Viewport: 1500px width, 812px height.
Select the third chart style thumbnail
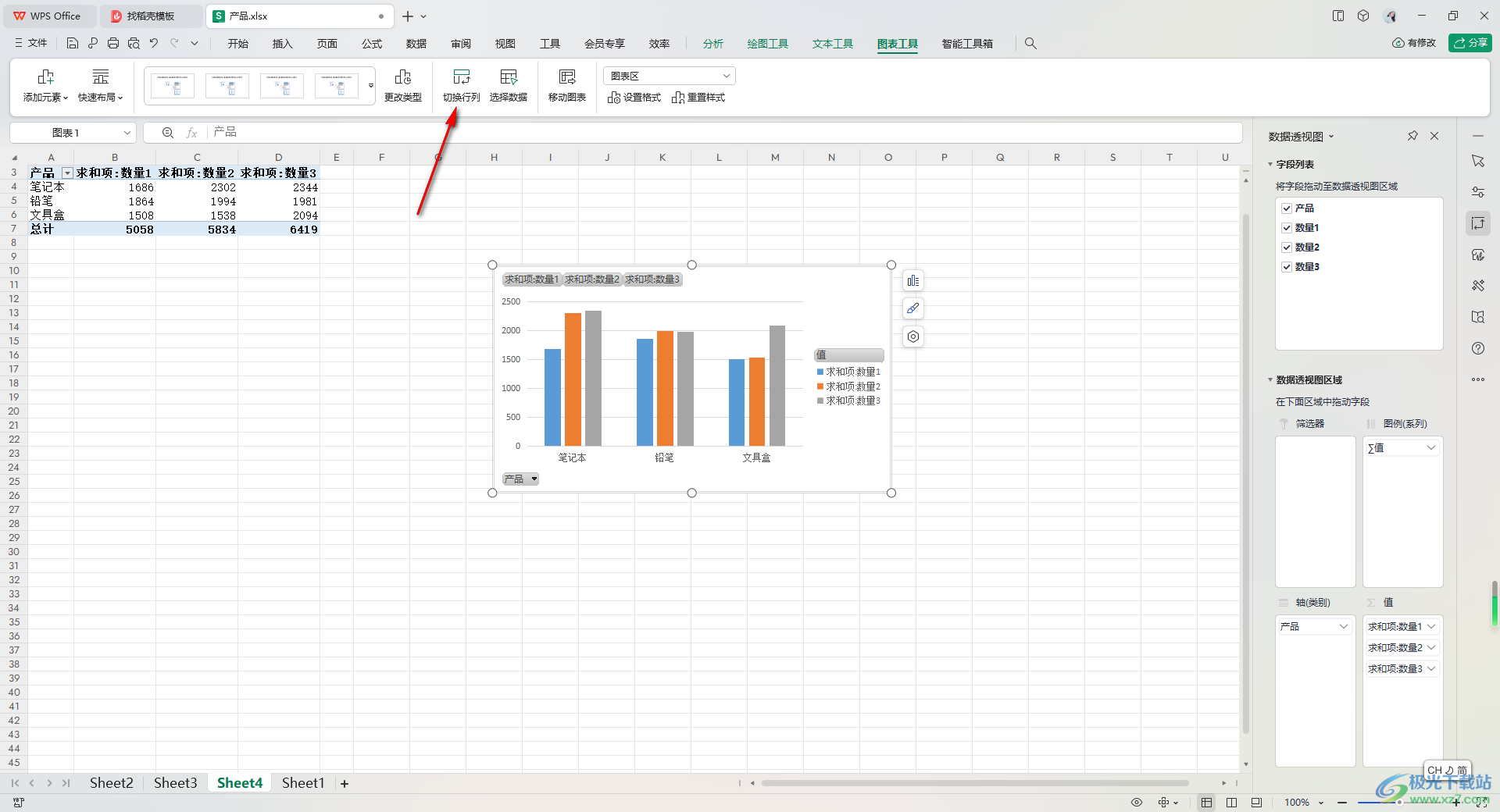[x=282, y=85]
